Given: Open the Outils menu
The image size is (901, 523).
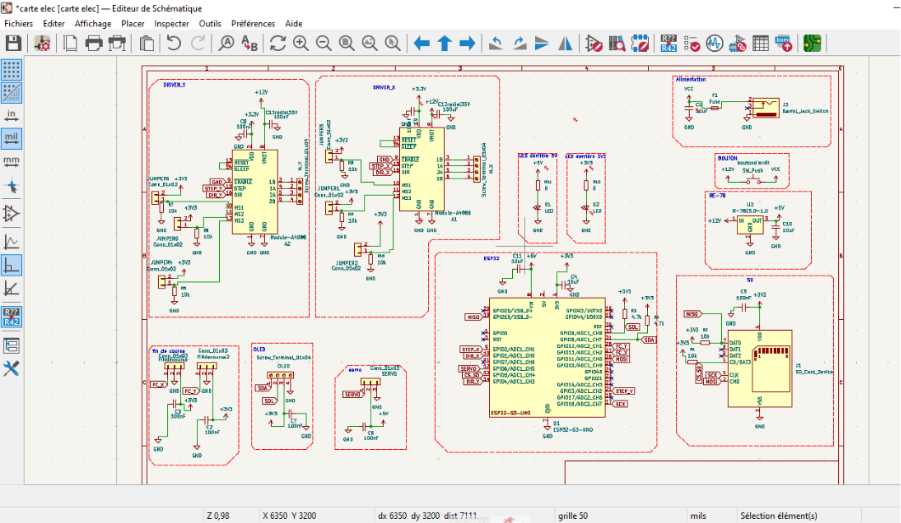Looking at the screenshot, I should (210, 24).
